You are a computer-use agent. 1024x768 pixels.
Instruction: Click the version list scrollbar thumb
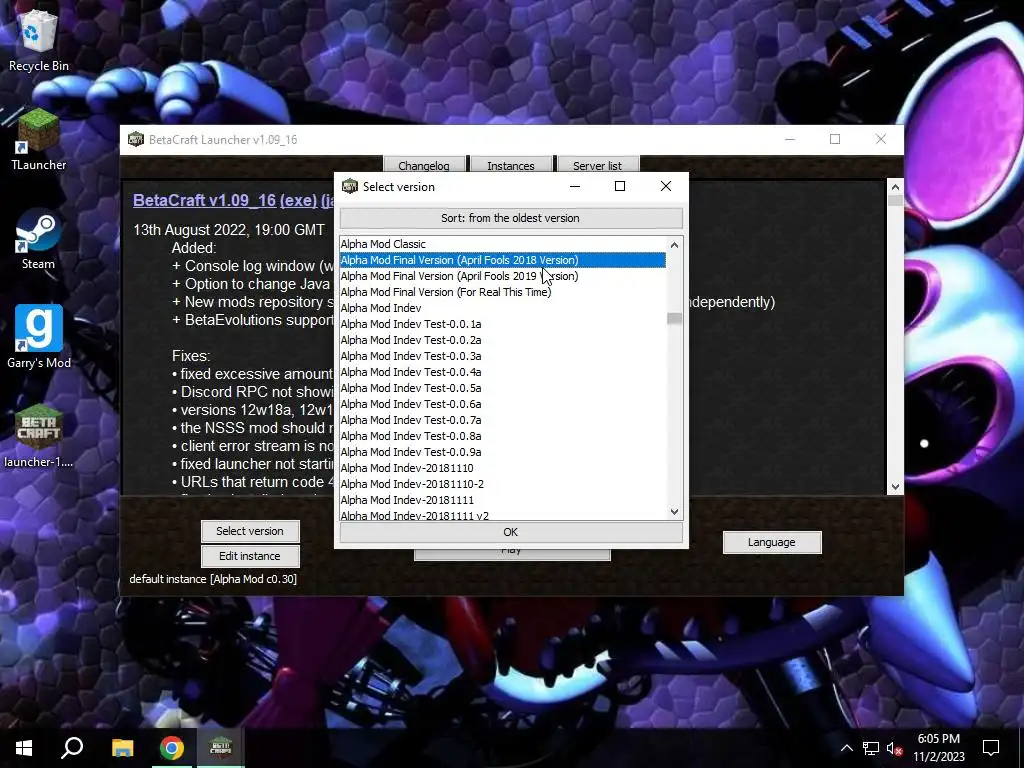point(675,319)
